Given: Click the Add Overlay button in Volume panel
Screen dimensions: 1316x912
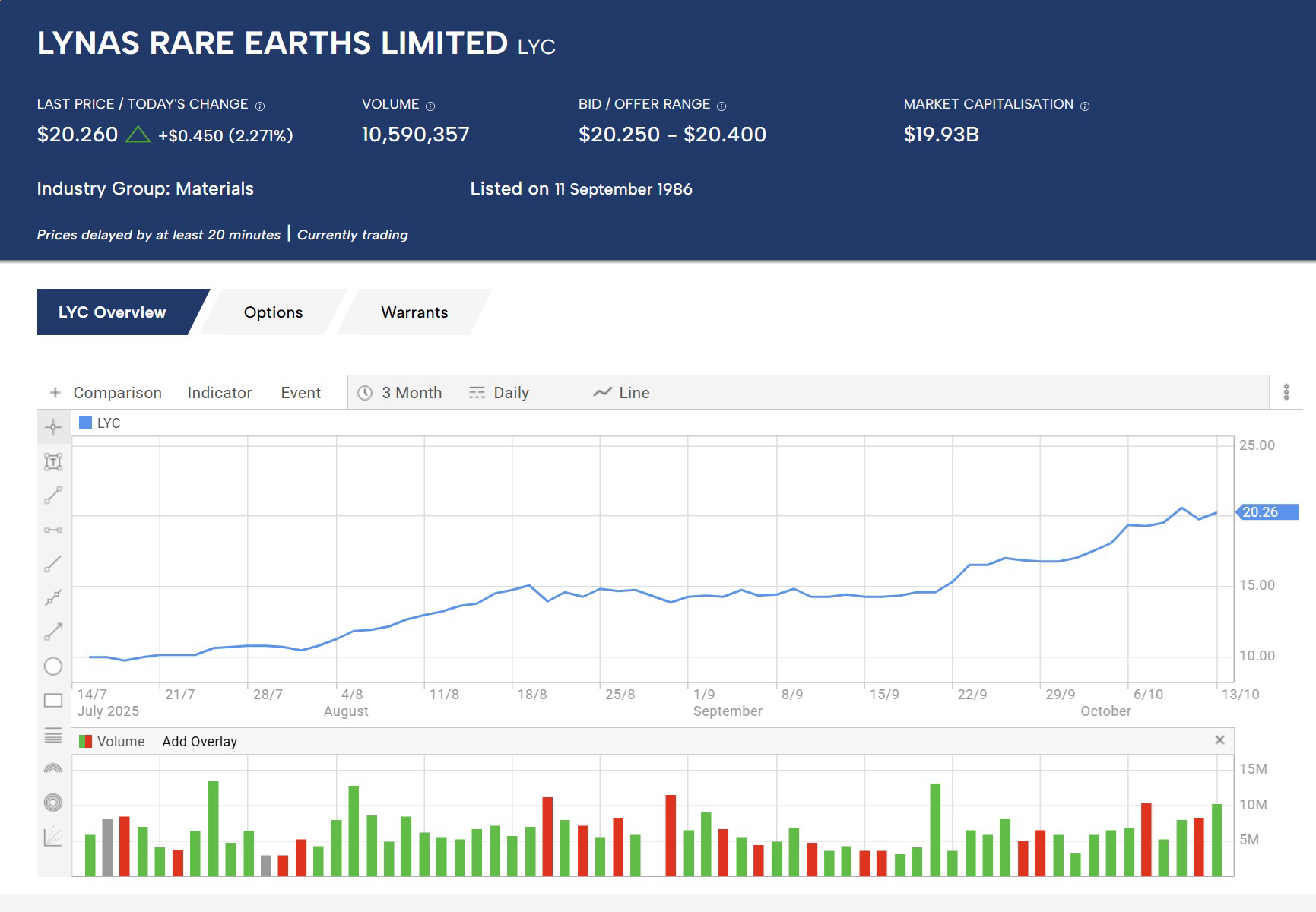Looking at the screenshot, I should 200,742.
